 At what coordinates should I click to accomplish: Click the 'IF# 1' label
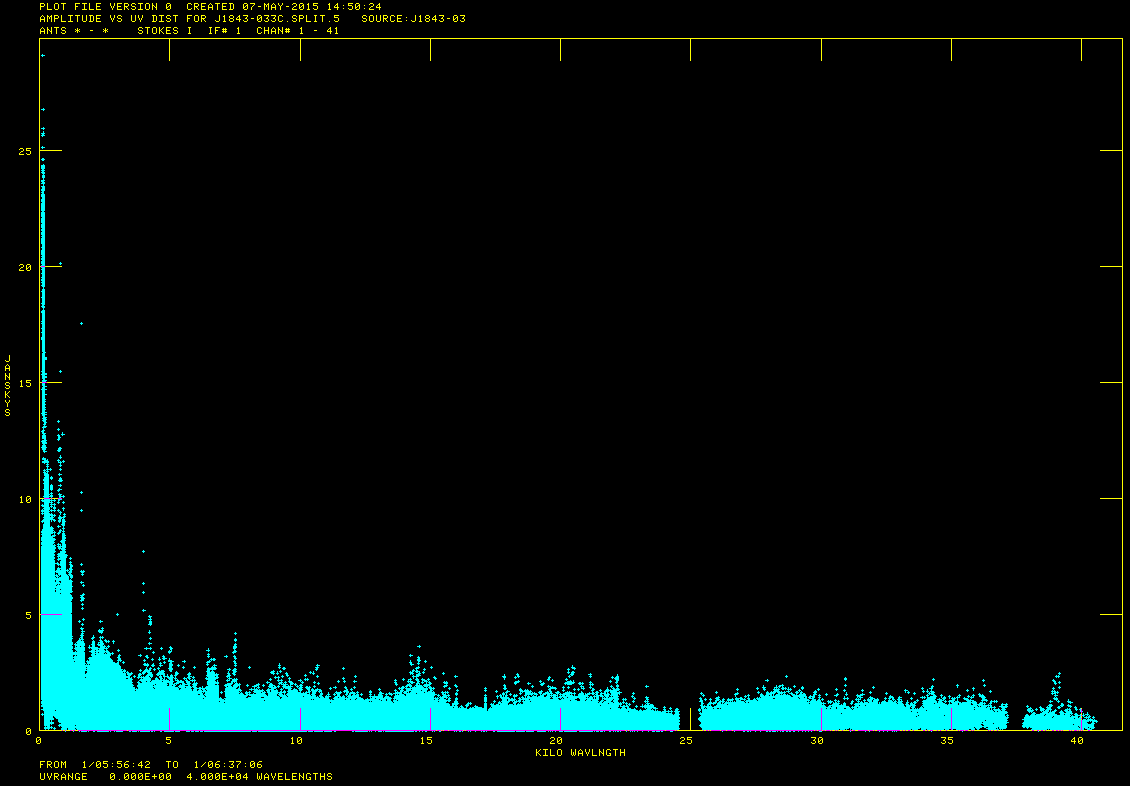point(225,31)
